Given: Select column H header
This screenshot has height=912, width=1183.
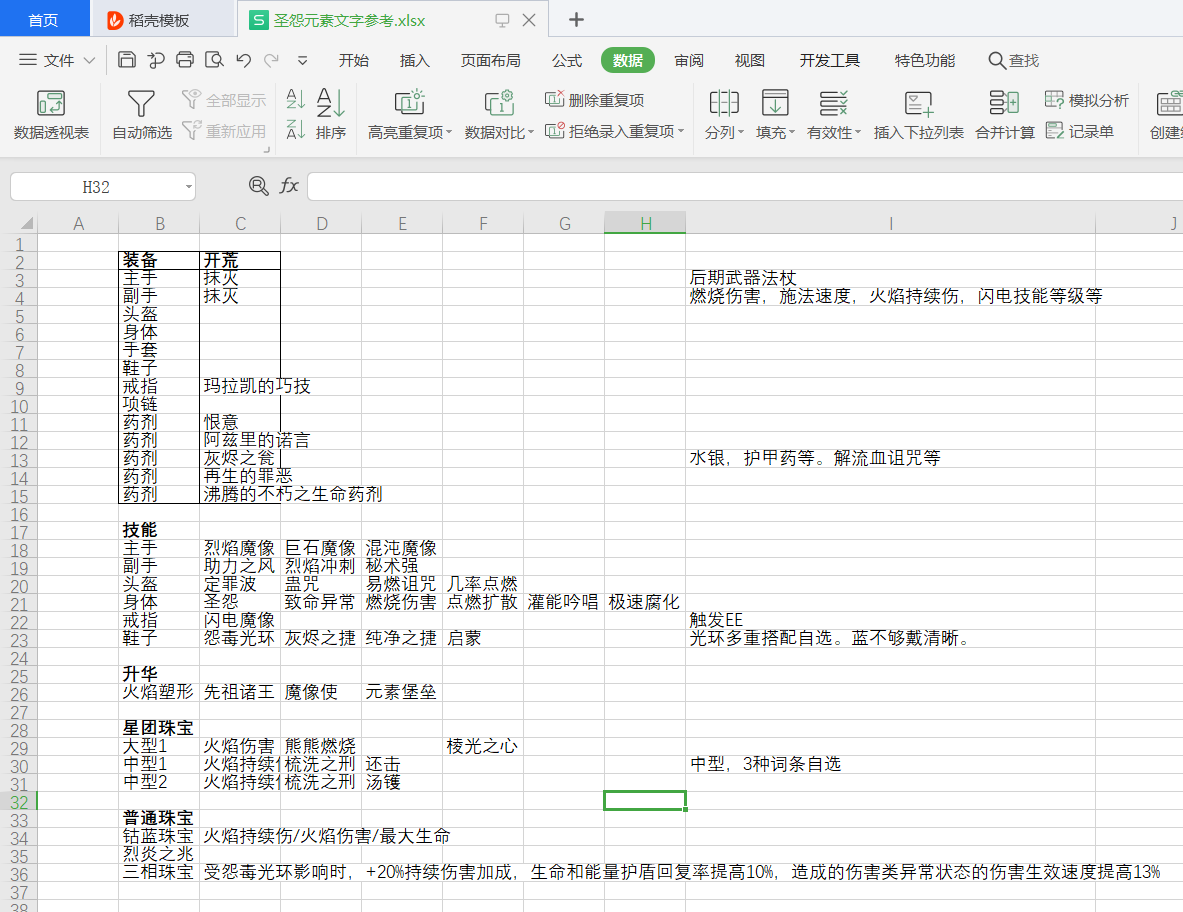Looking at the screenshot, I should point(645,224).
